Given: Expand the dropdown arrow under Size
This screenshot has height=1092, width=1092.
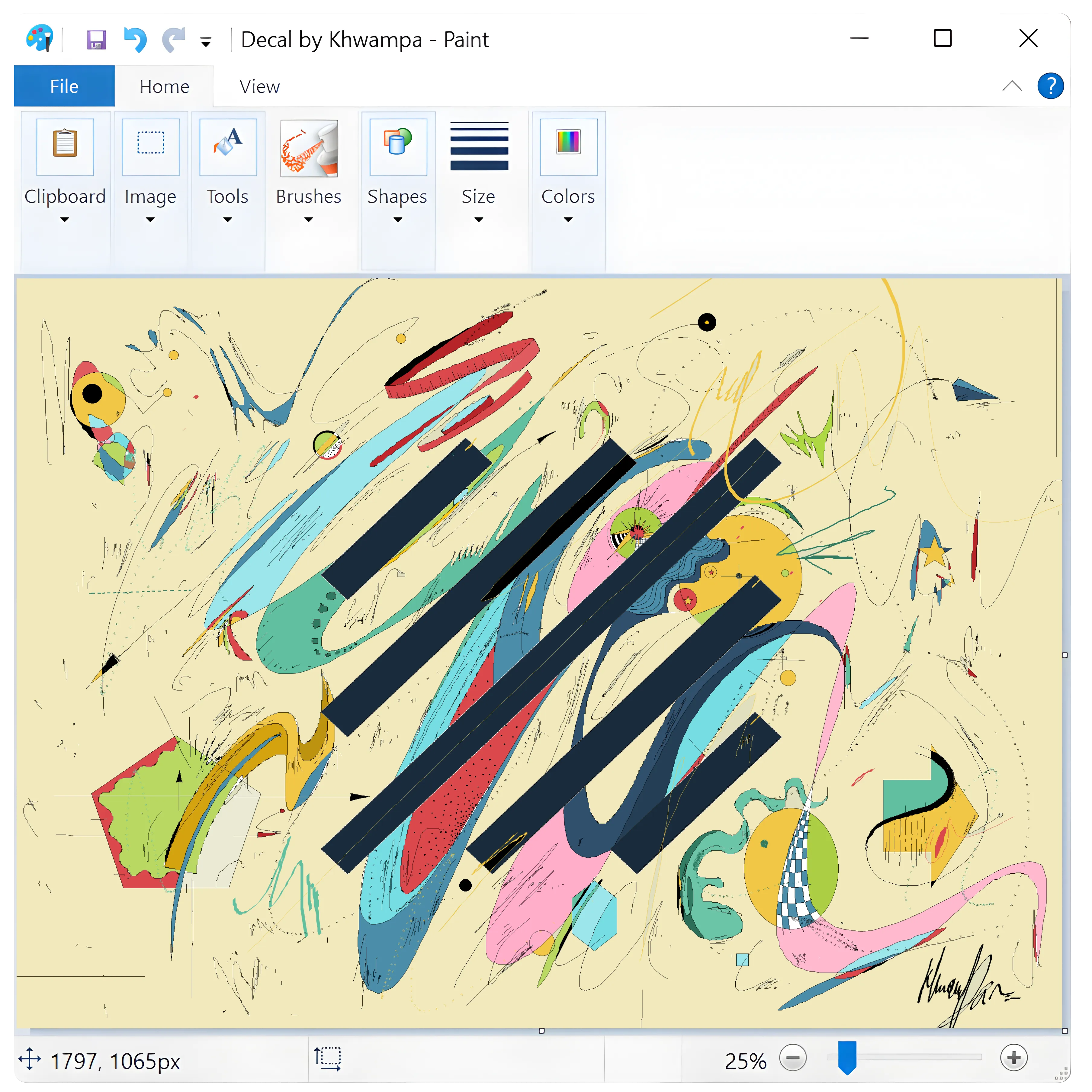Looking at the screenshot, I should (x=478, y=220).
